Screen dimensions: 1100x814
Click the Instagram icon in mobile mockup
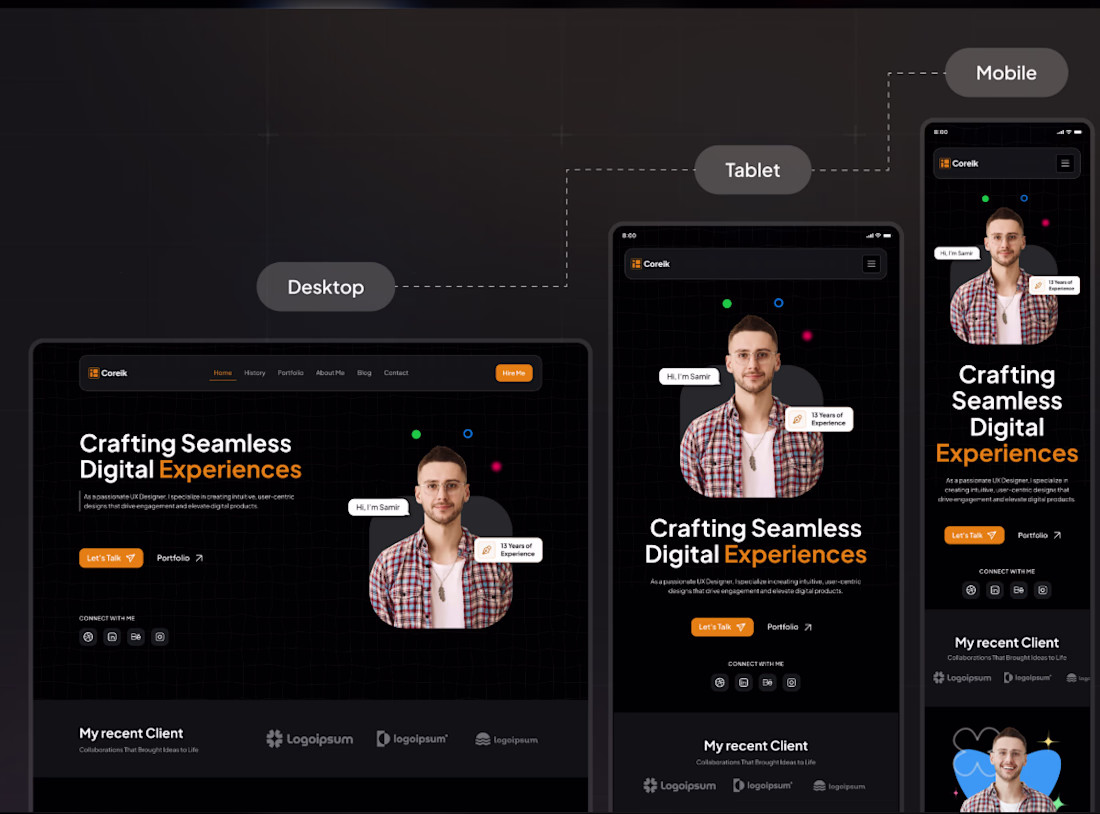[x=1043, y=590]
